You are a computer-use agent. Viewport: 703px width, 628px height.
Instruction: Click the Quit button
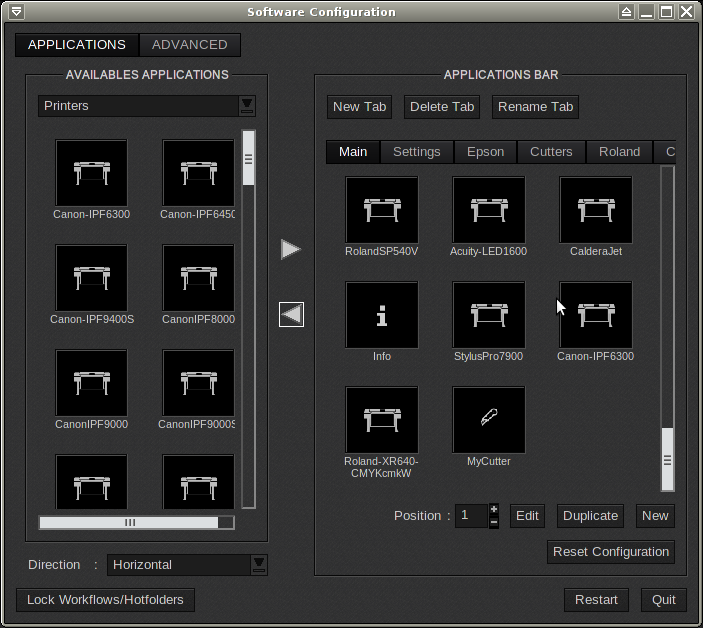(664, 600)
